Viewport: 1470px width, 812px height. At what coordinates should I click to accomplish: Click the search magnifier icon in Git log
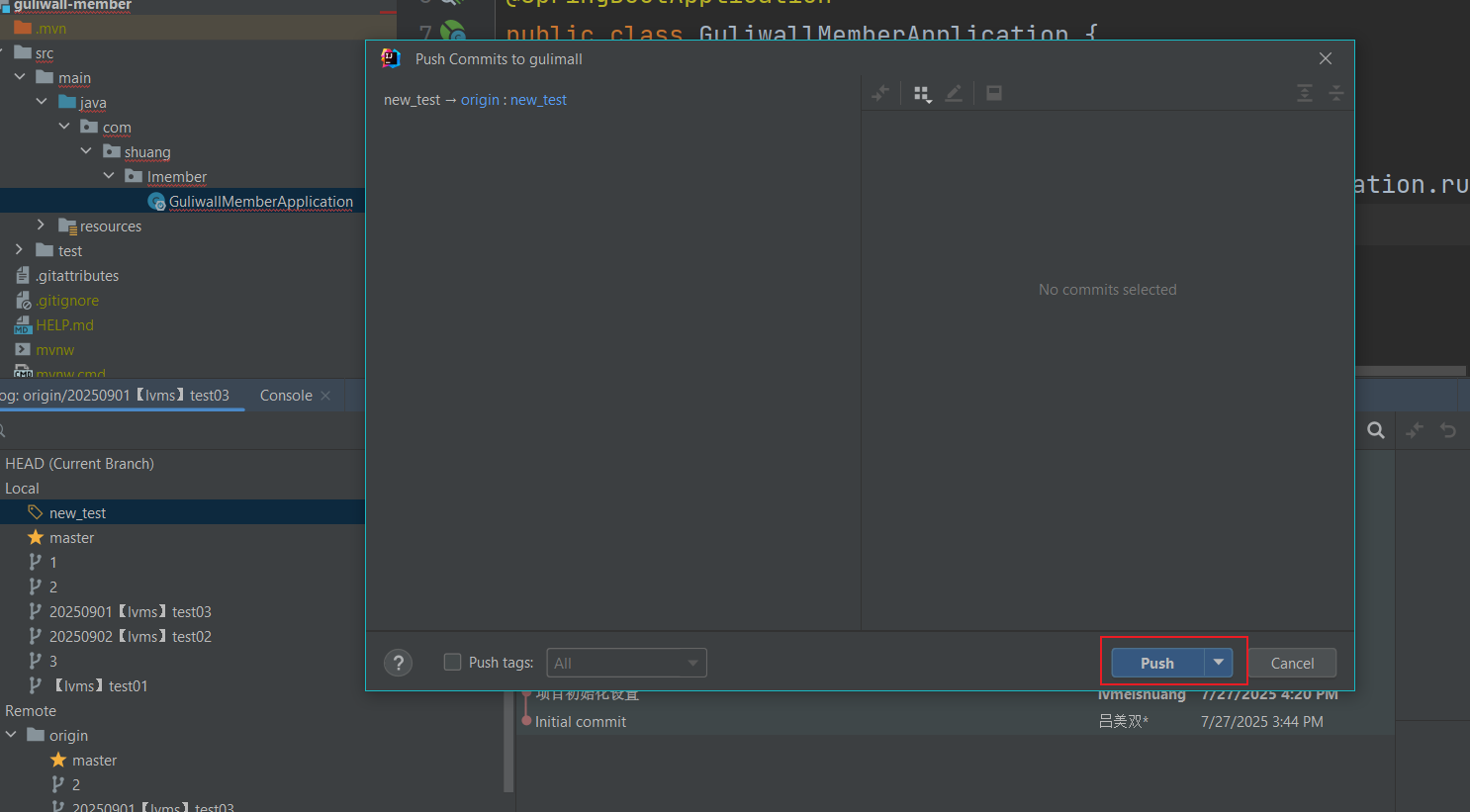pyautogui.click(x=1376, y=430)
